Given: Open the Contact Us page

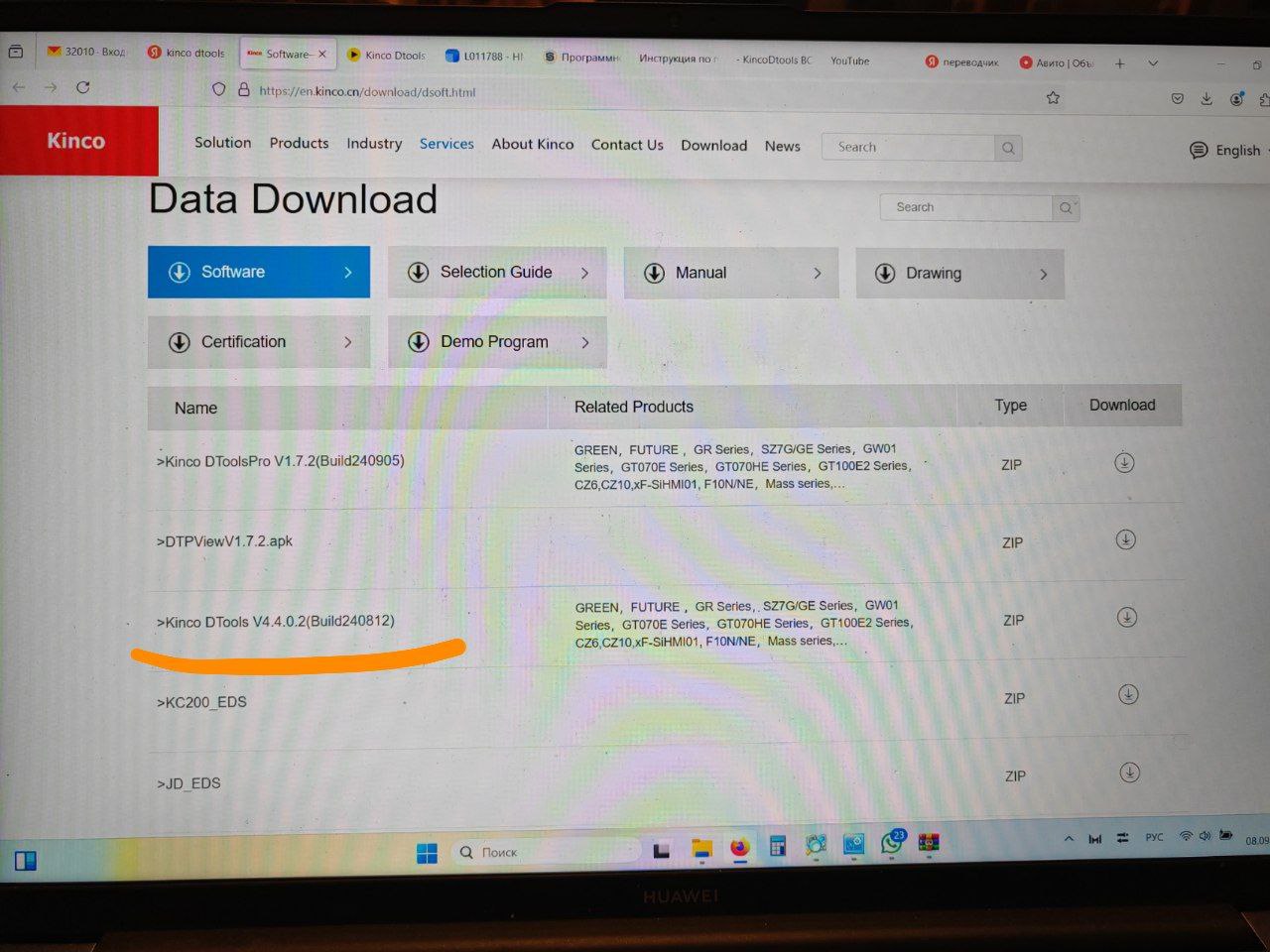Looking at the screenshot, I should 627,145.
